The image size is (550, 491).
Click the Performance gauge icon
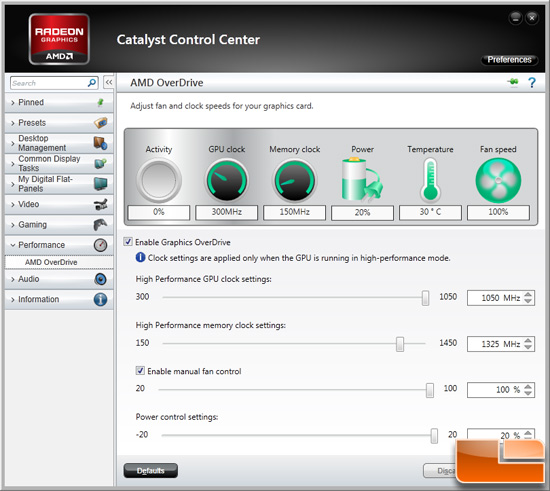click(100, 245)
